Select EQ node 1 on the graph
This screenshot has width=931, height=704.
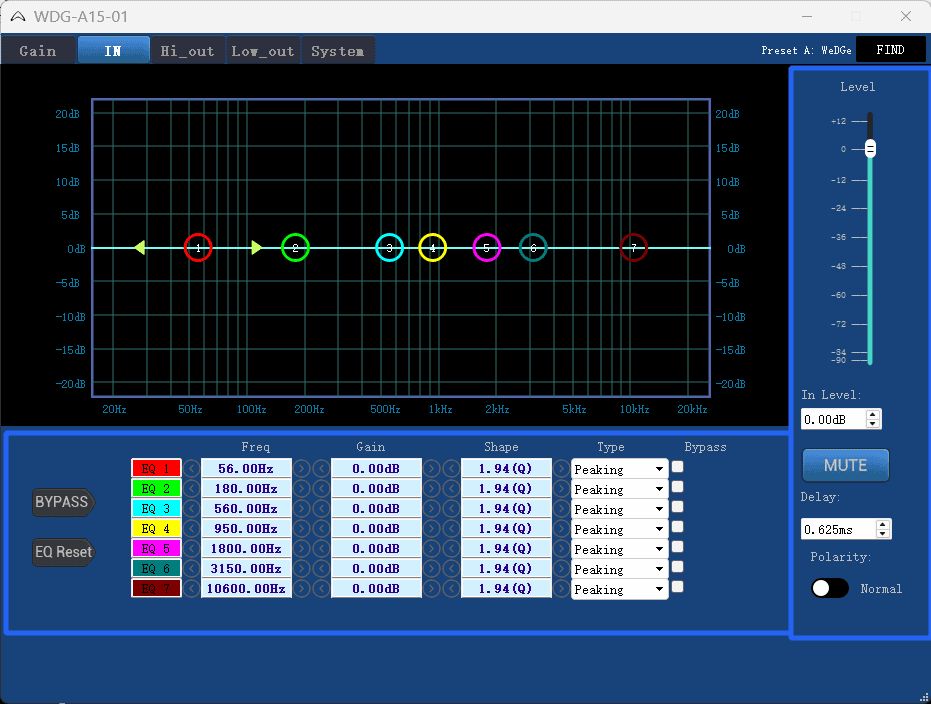point(198,248)
